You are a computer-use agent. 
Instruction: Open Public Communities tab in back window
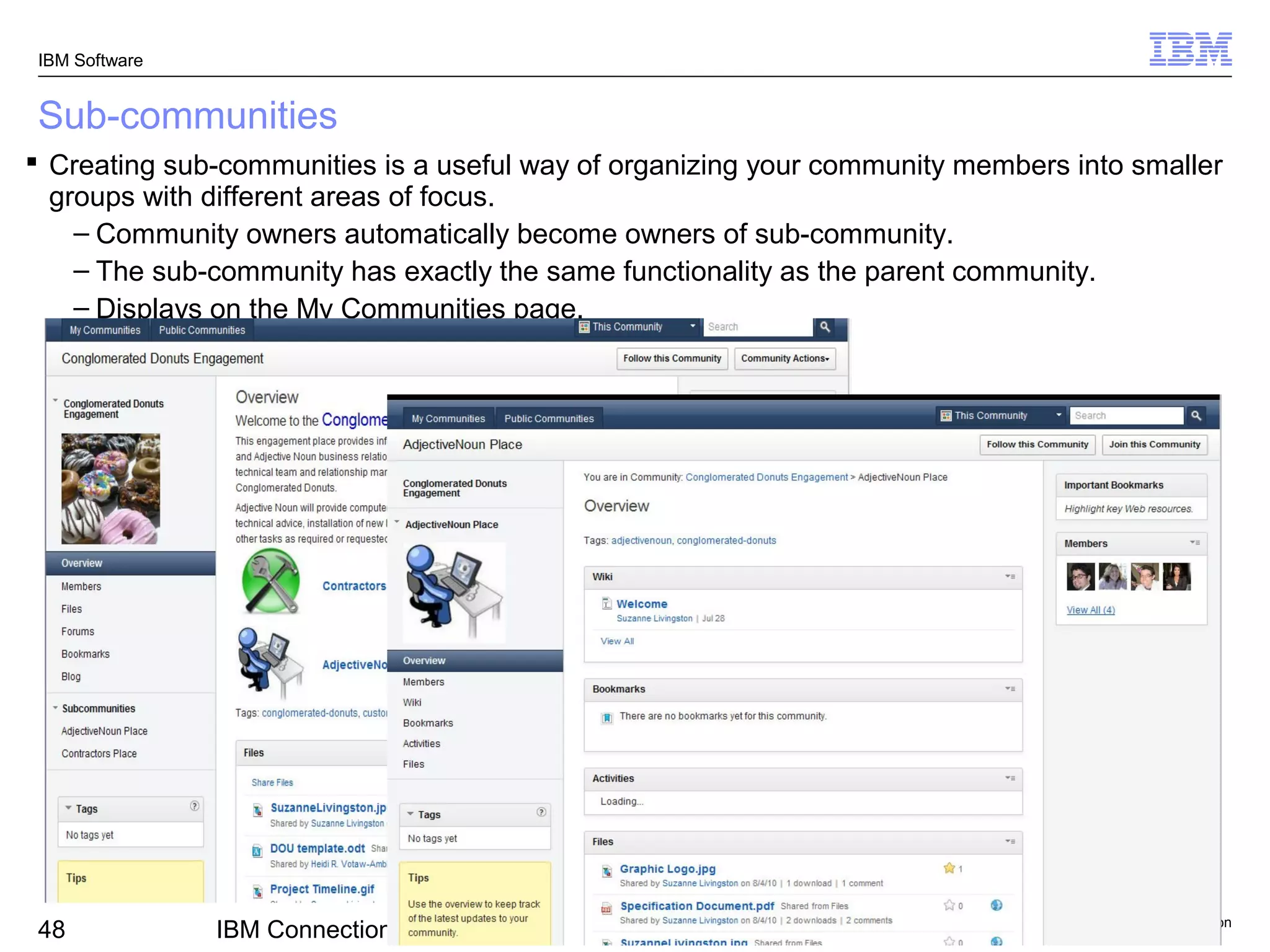202,330
